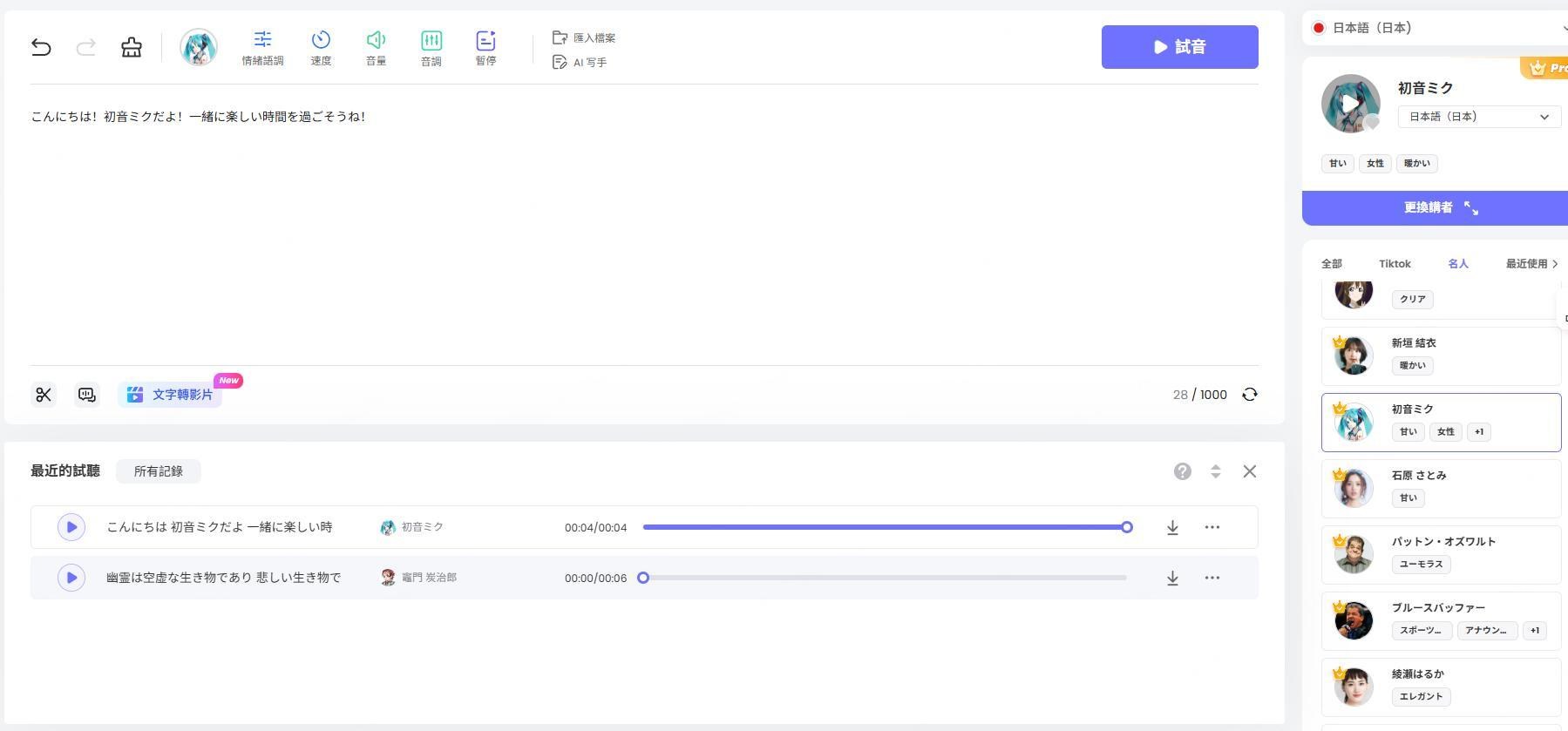This screenshot has height=731, width=1568.
Task: Click the エレガント tag
Action: click(x=1422, y=697)
